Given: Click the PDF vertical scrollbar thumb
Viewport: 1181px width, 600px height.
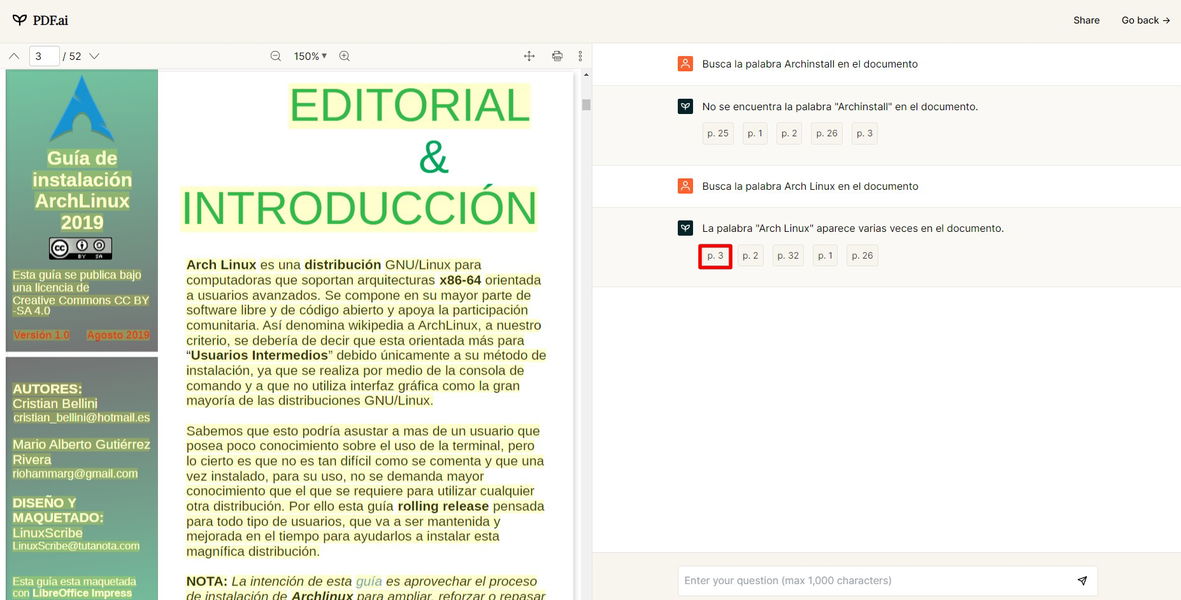Looking at the screenshot, I should click(586, 105).
